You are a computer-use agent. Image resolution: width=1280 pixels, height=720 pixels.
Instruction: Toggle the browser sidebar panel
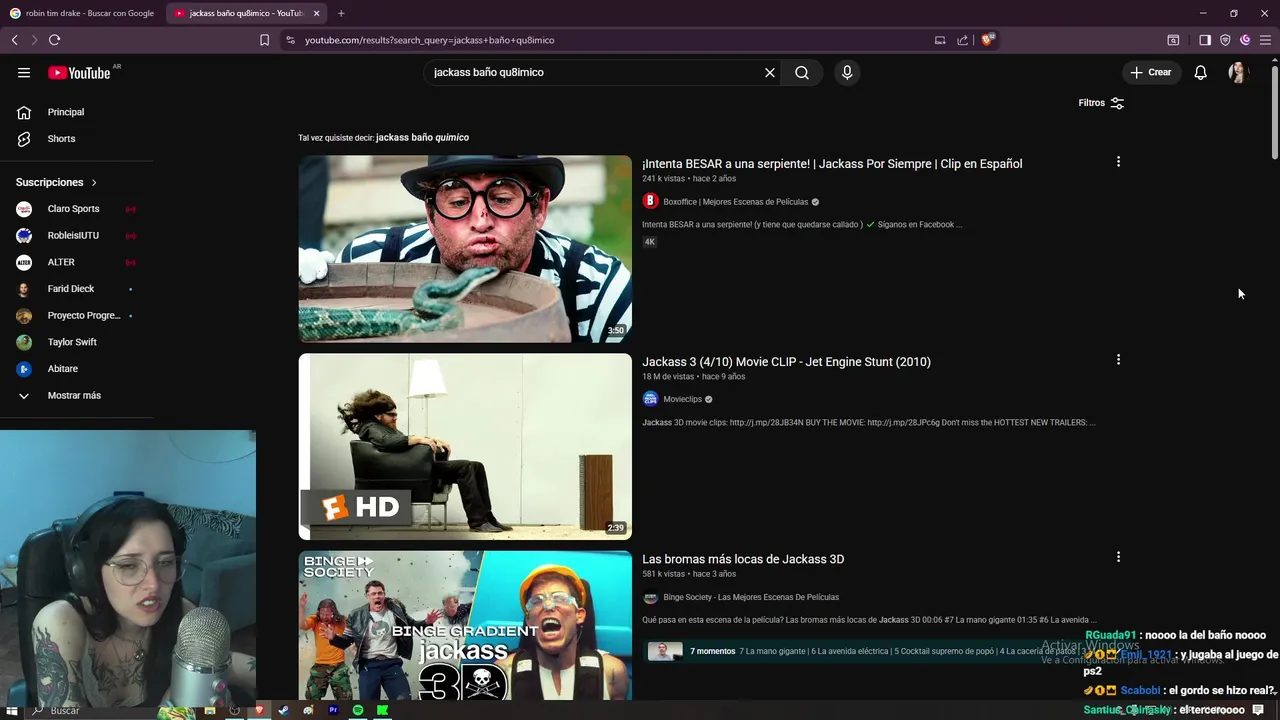1205,40
